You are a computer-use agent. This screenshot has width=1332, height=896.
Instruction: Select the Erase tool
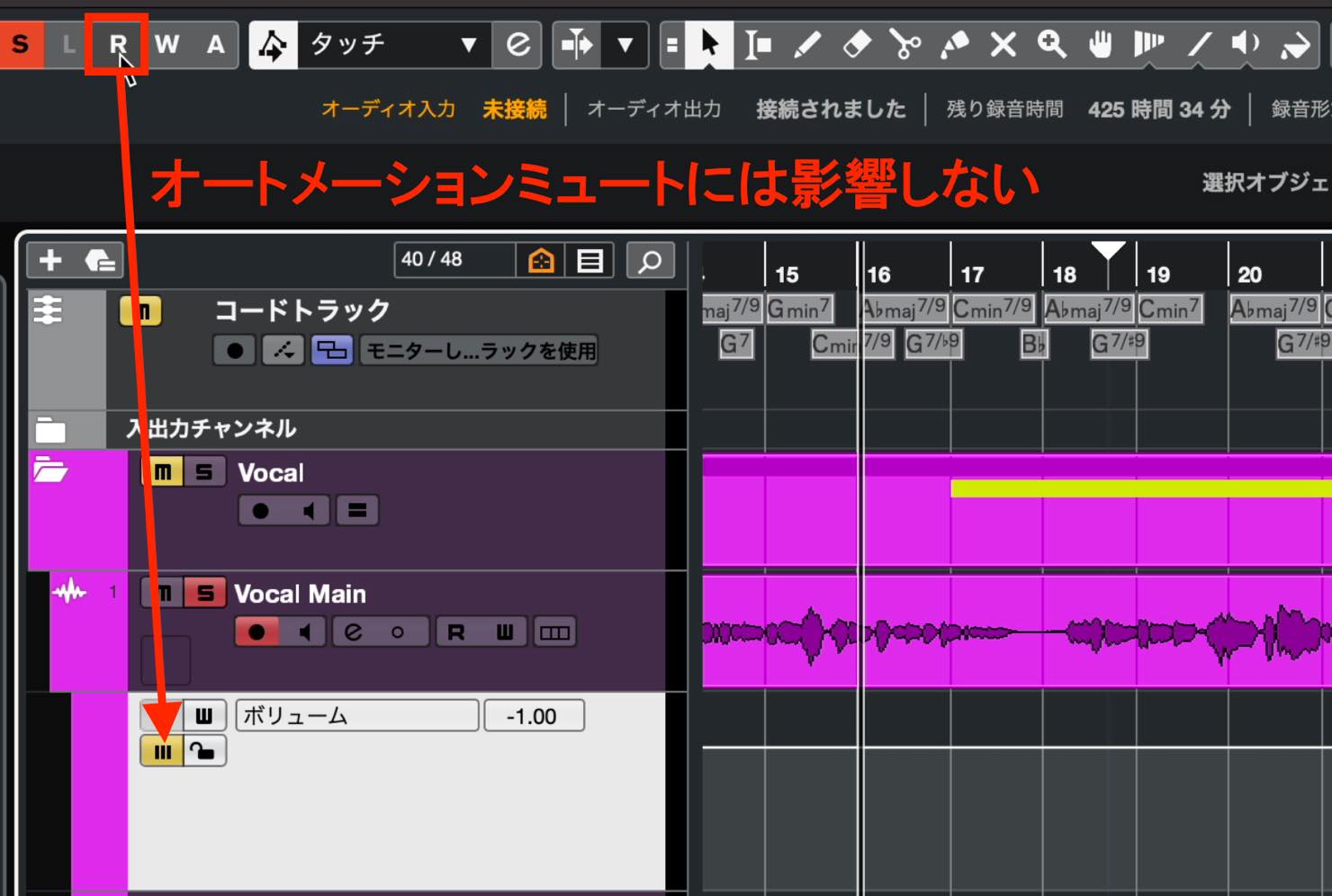pyautogui.click(x=856, y=44)
